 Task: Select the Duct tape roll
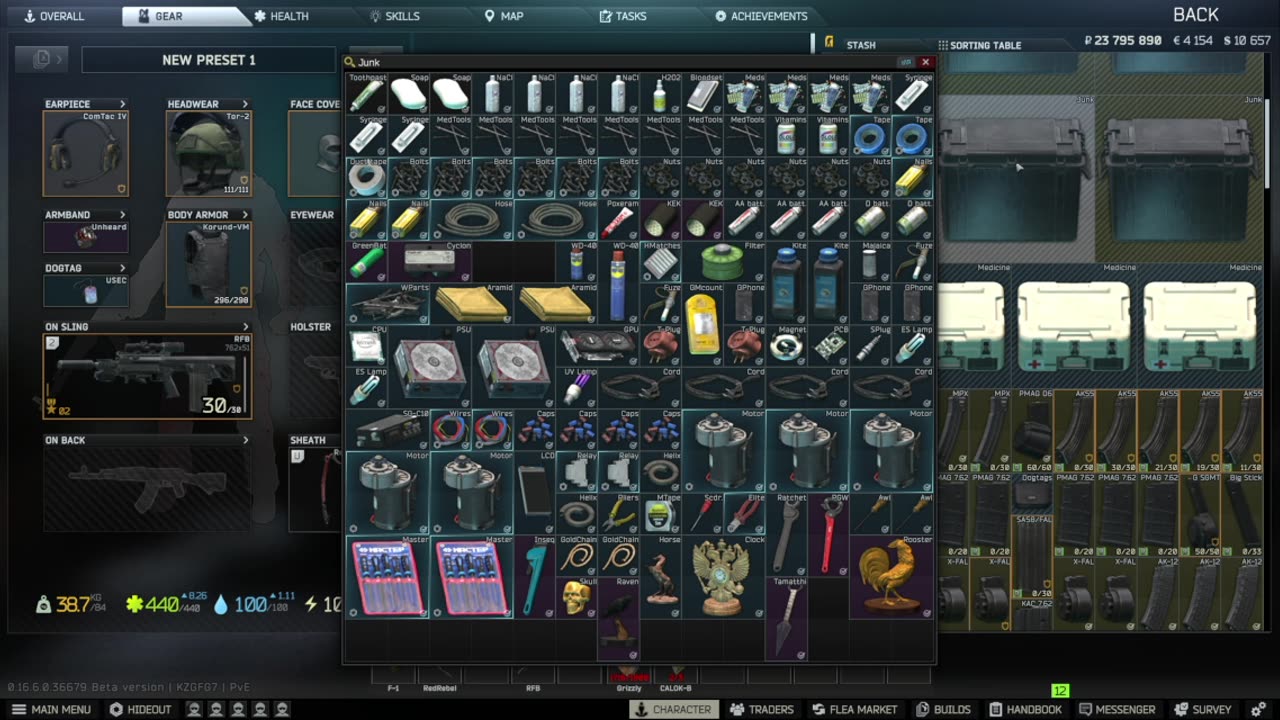tap(367, 177)
